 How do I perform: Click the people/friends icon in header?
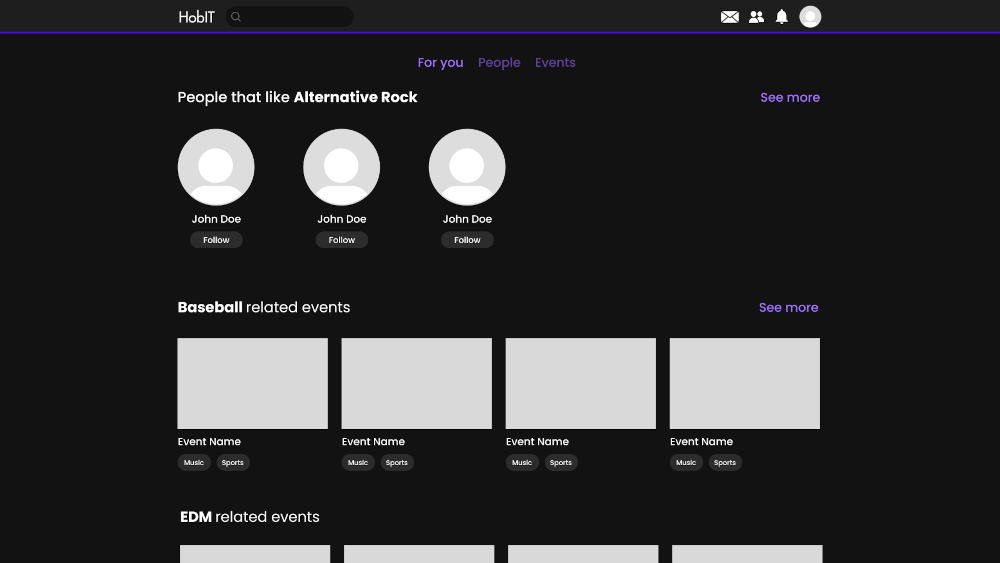(x=756, y=17)
